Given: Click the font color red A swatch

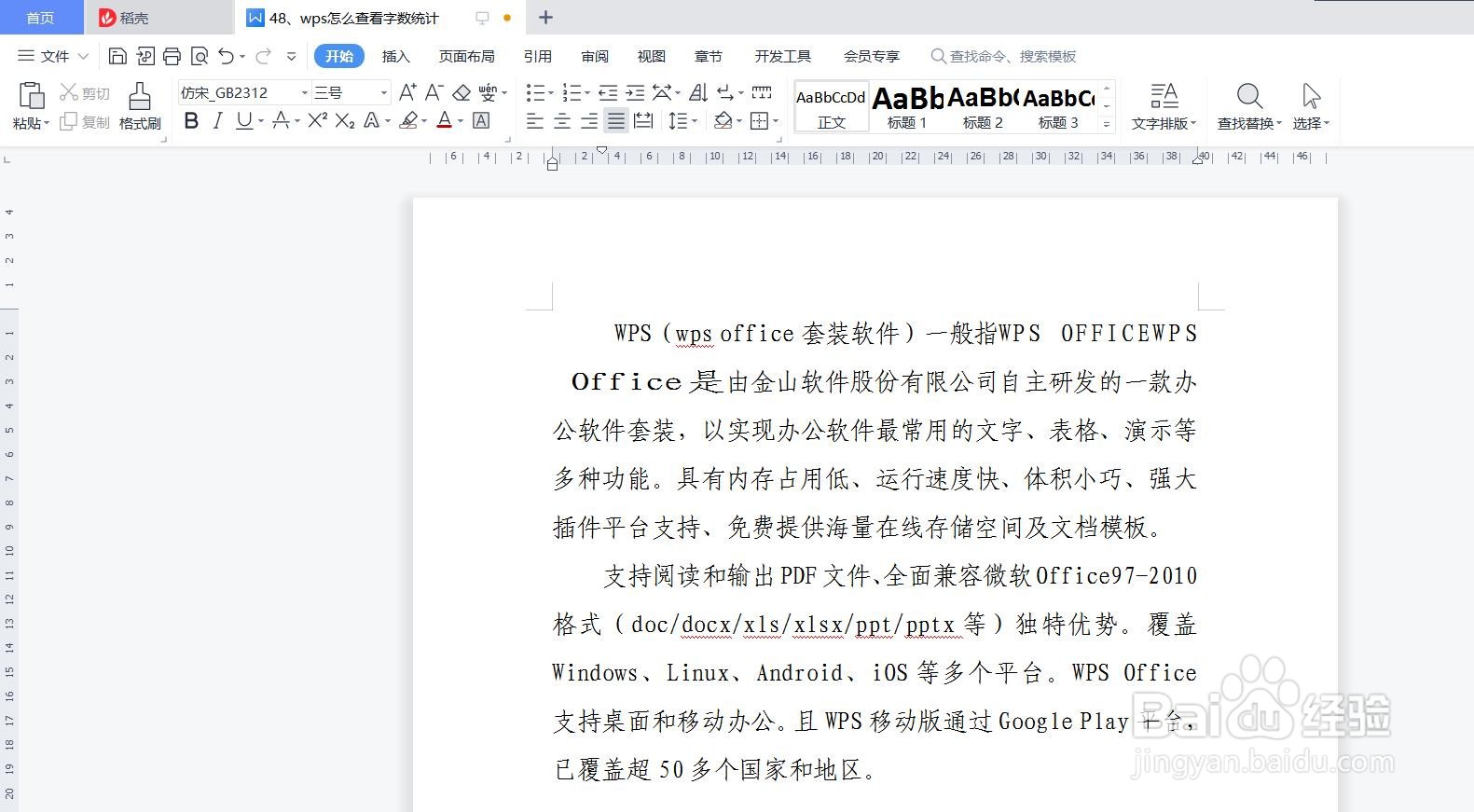Looking at the screenshot, I should pyautogui.click(x=445, y=120).
